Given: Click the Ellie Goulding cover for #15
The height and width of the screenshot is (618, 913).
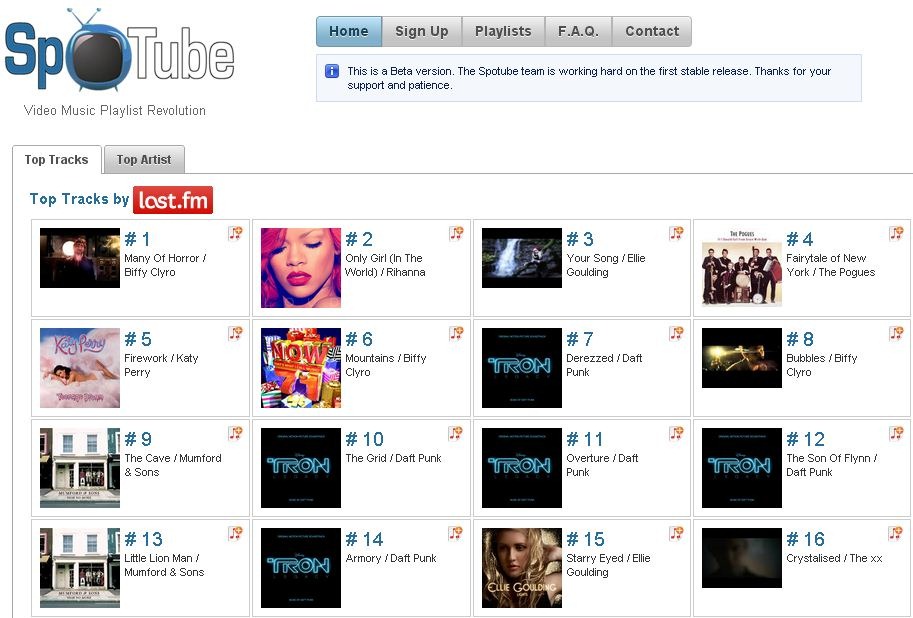Looking at the screenshot, I should click(x=522, y=568).
